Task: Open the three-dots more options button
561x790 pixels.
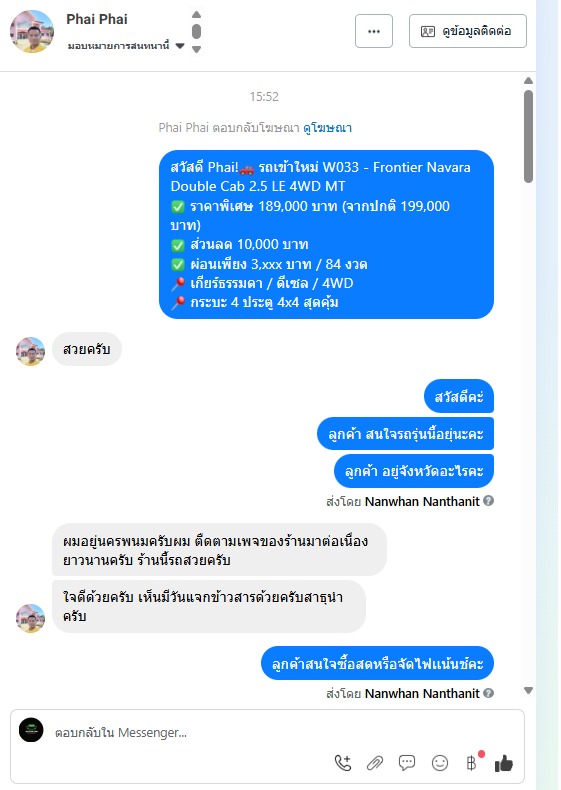Action: [373, 31]
